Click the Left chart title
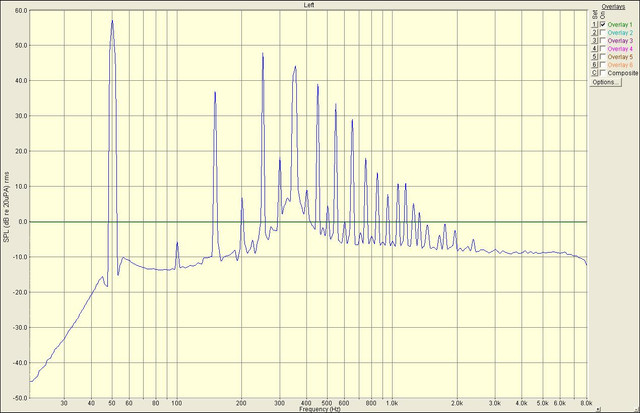The image size is (640, 413). click(309, 5)
